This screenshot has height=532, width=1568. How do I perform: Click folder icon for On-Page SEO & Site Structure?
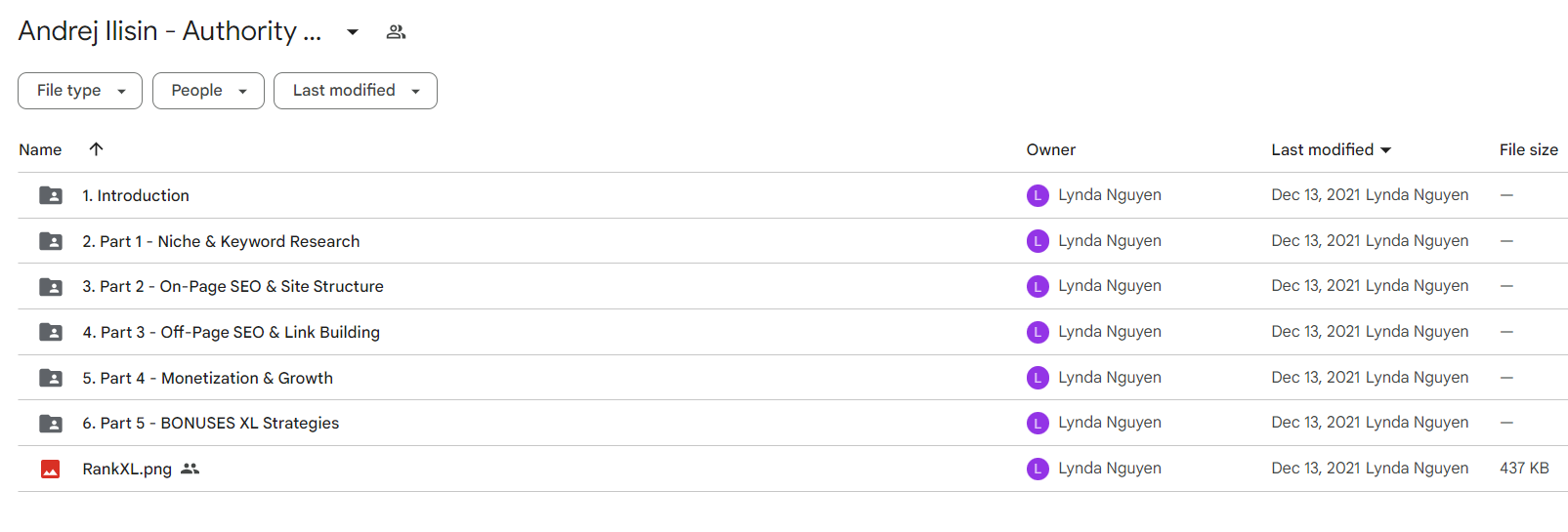(x=51, y=287)
